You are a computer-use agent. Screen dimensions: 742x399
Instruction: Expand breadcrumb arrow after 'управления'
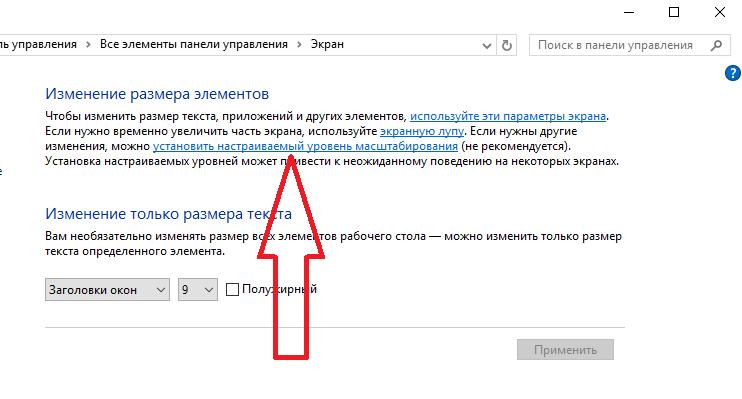pyautogui.click(x=88, y=45)
